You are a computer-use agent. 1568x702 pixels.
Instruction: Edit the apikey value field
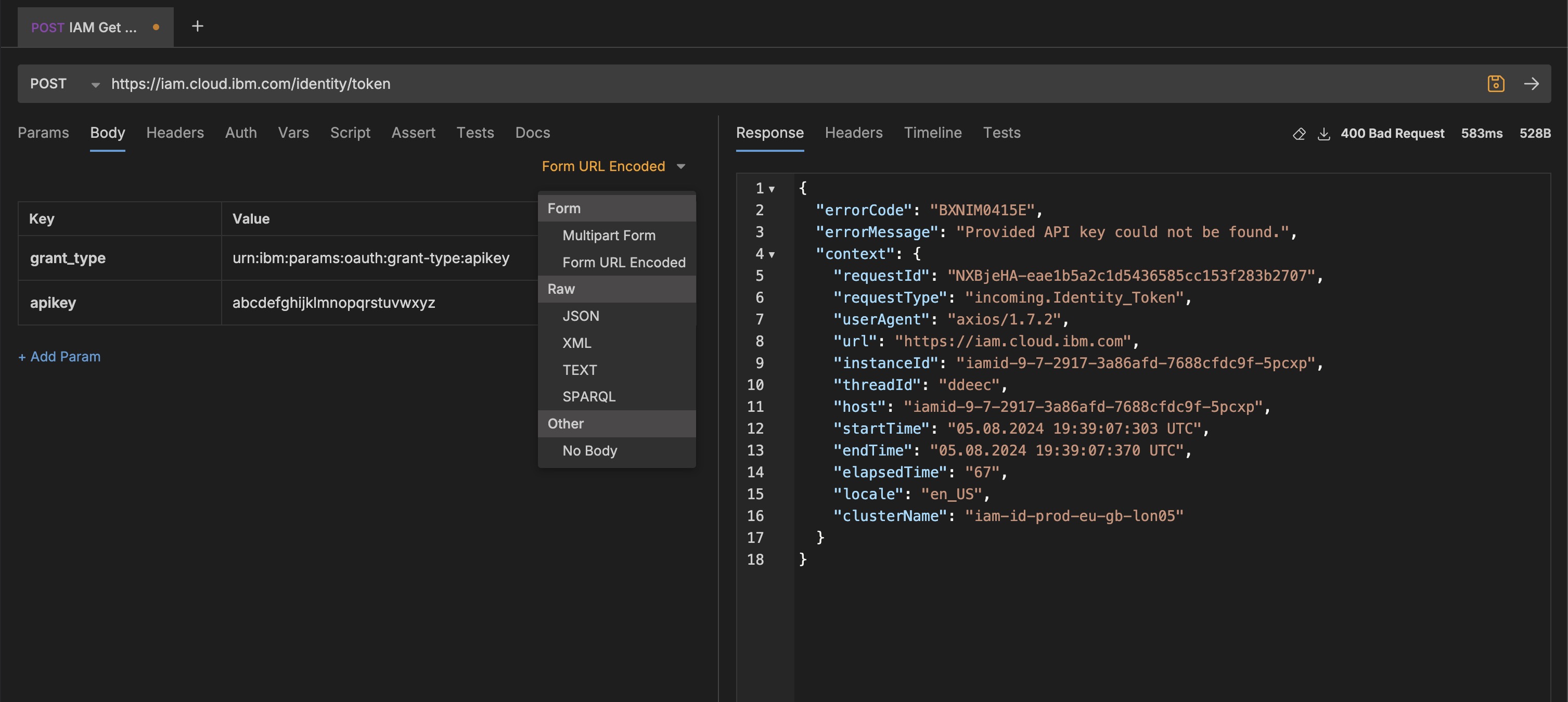[x=379, y=303]
